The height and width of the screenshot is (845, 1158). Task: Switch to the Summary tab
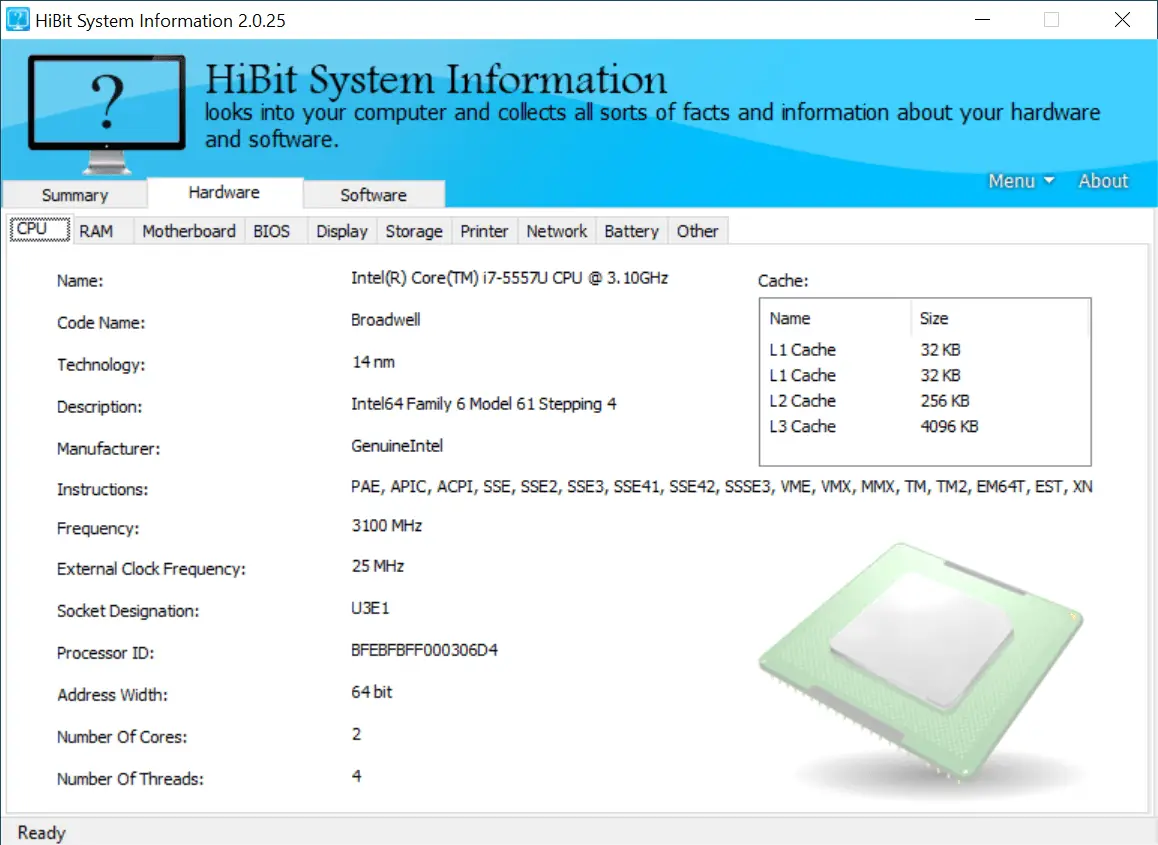75,195
